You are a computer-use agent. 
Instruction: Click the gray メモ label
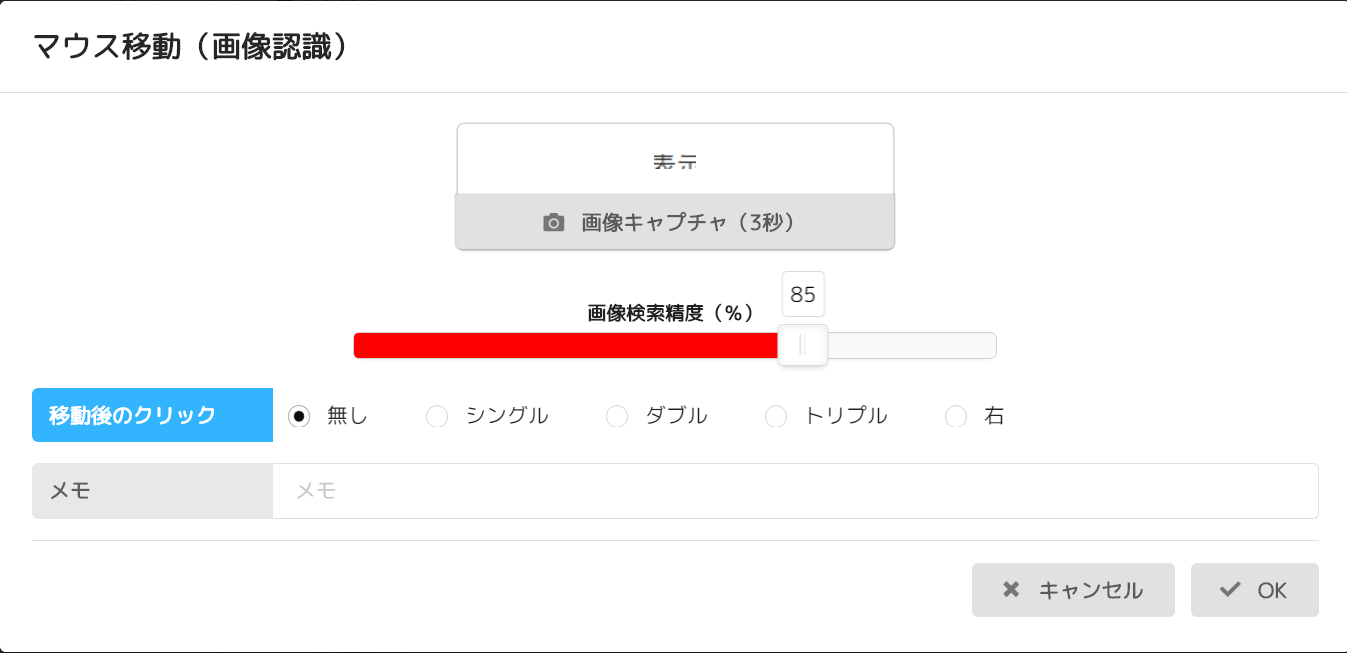[152, 491]
